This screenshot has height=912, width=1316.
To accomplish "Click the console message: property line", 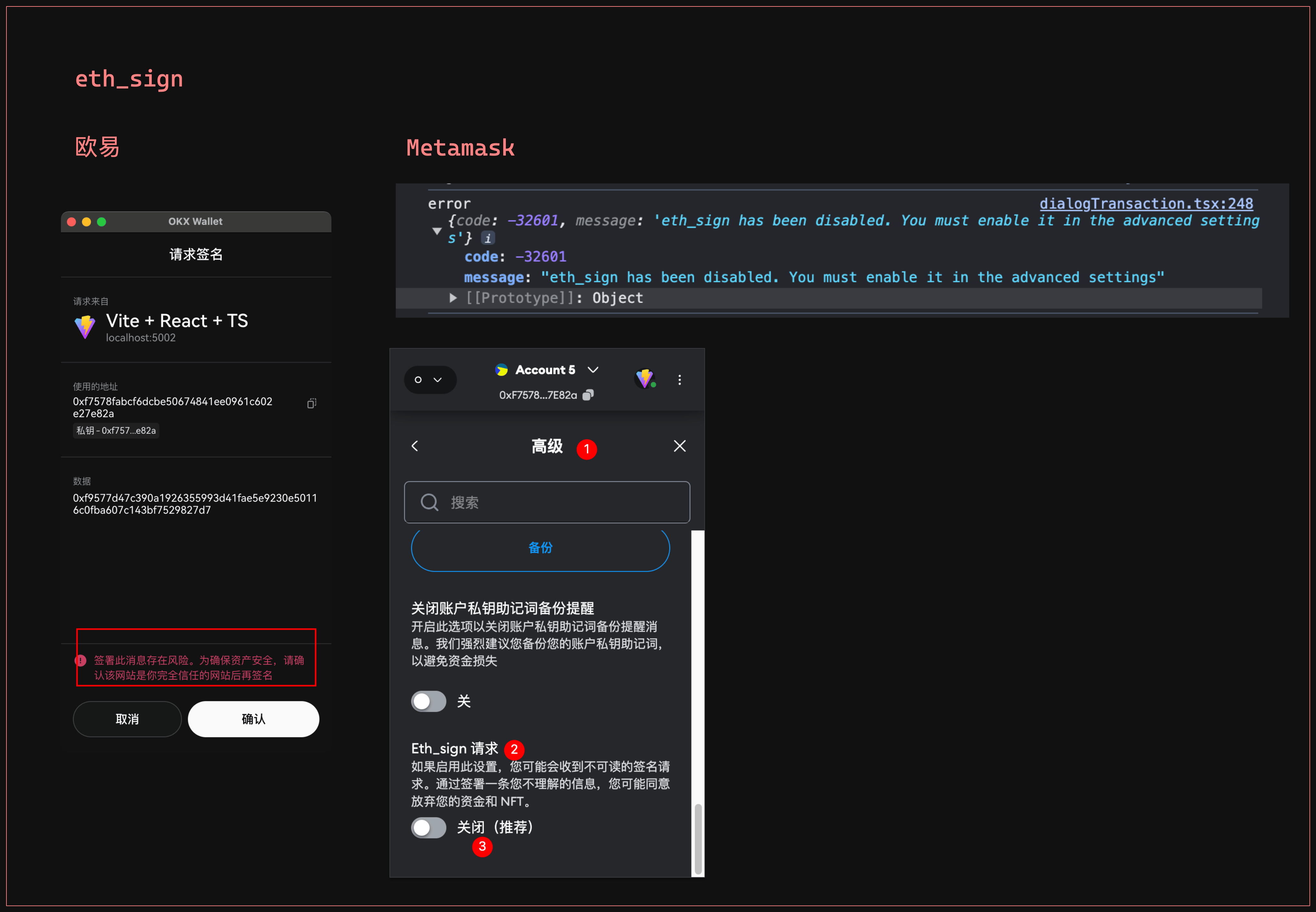I will 814,278.
